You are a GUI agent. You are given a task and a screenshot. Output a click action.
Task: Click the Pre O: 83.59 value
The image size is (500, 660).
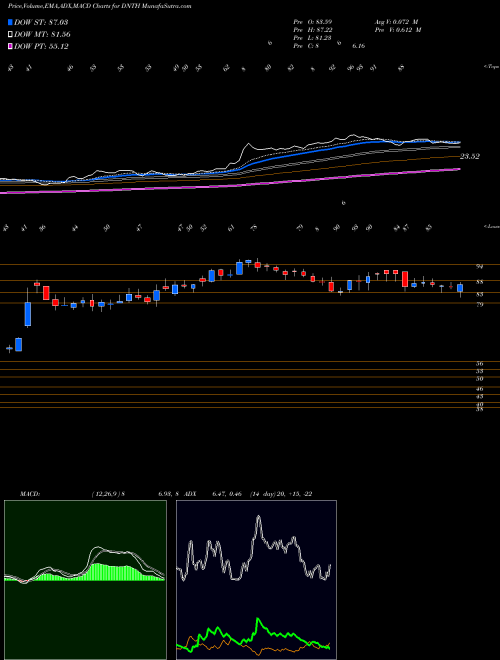[x=312, y=21]
